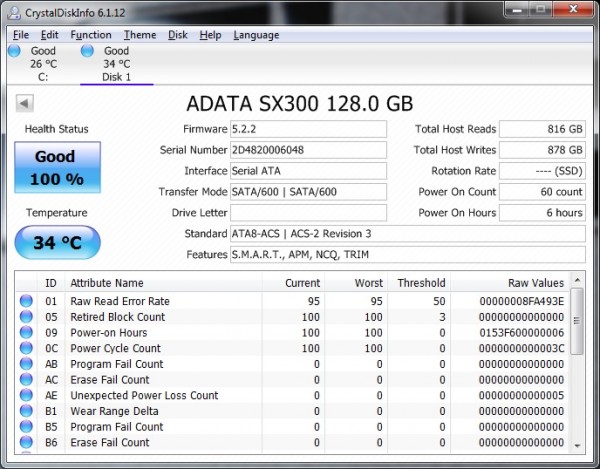Click the Good 100 % health status button
This screenshot has height=469, width=600.
(57, 167)
